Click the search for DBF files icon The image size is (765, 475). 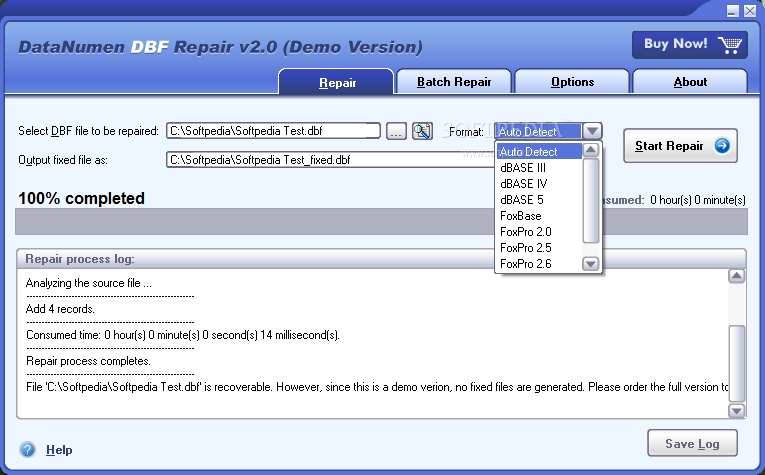(x=422, y=131)
